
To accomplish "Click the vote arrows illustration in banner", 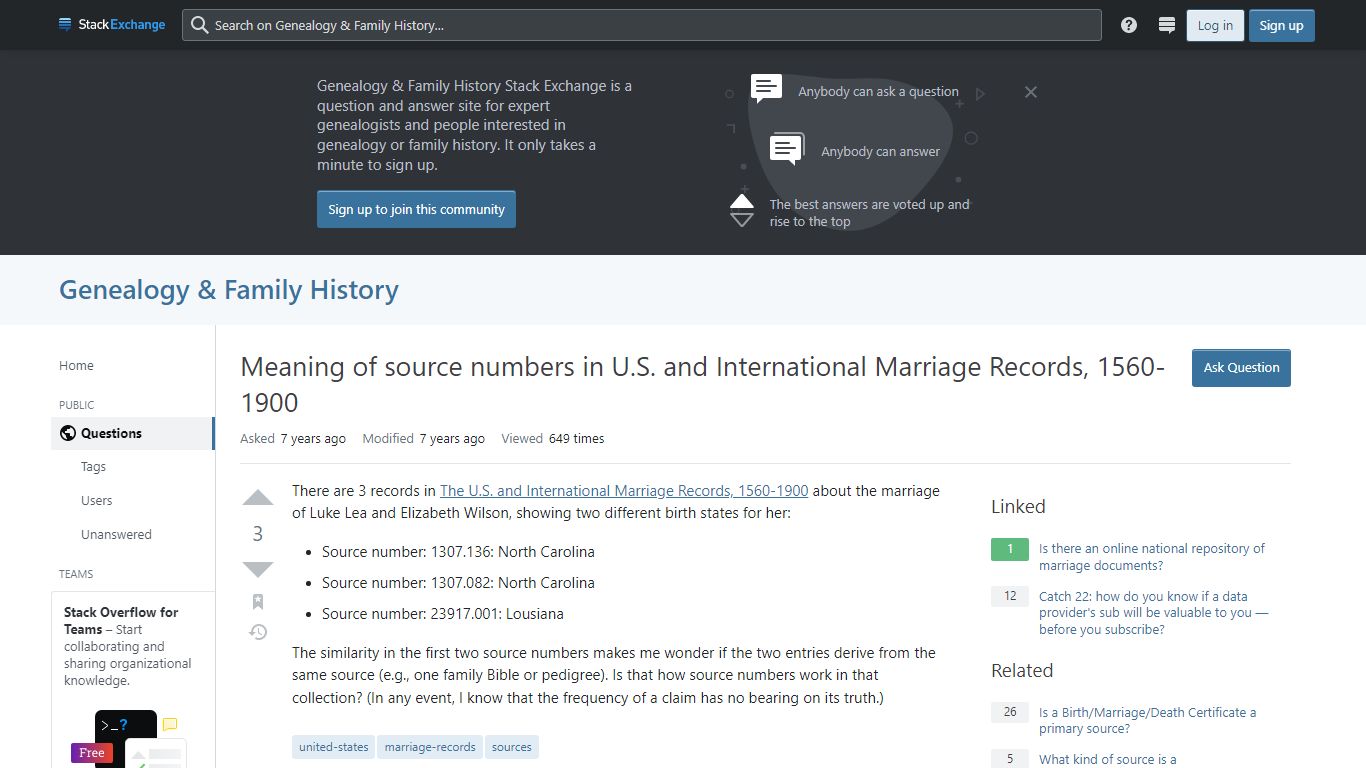I will click(742, 210).
